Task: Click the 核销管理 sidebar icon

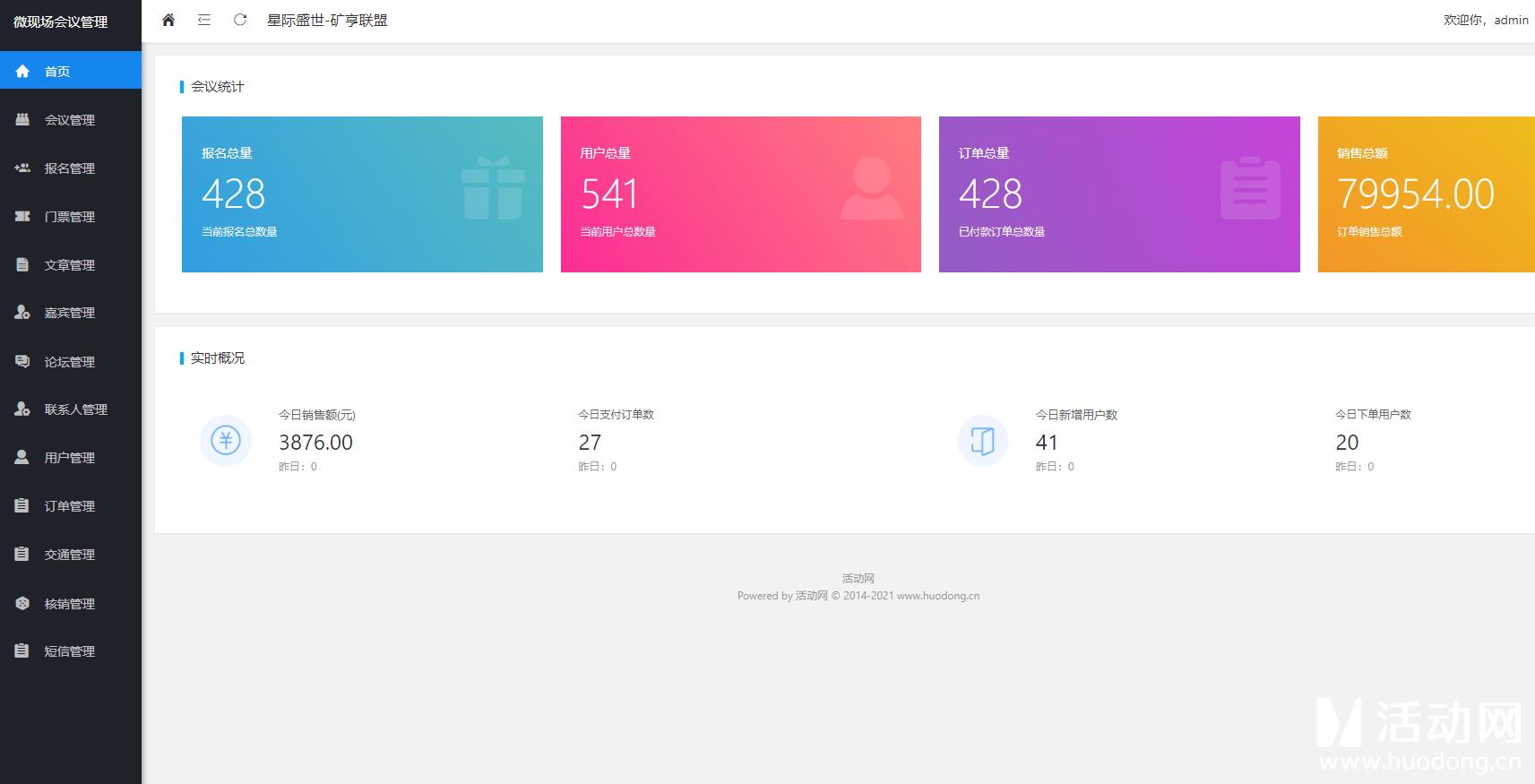Action: (22, 603)
